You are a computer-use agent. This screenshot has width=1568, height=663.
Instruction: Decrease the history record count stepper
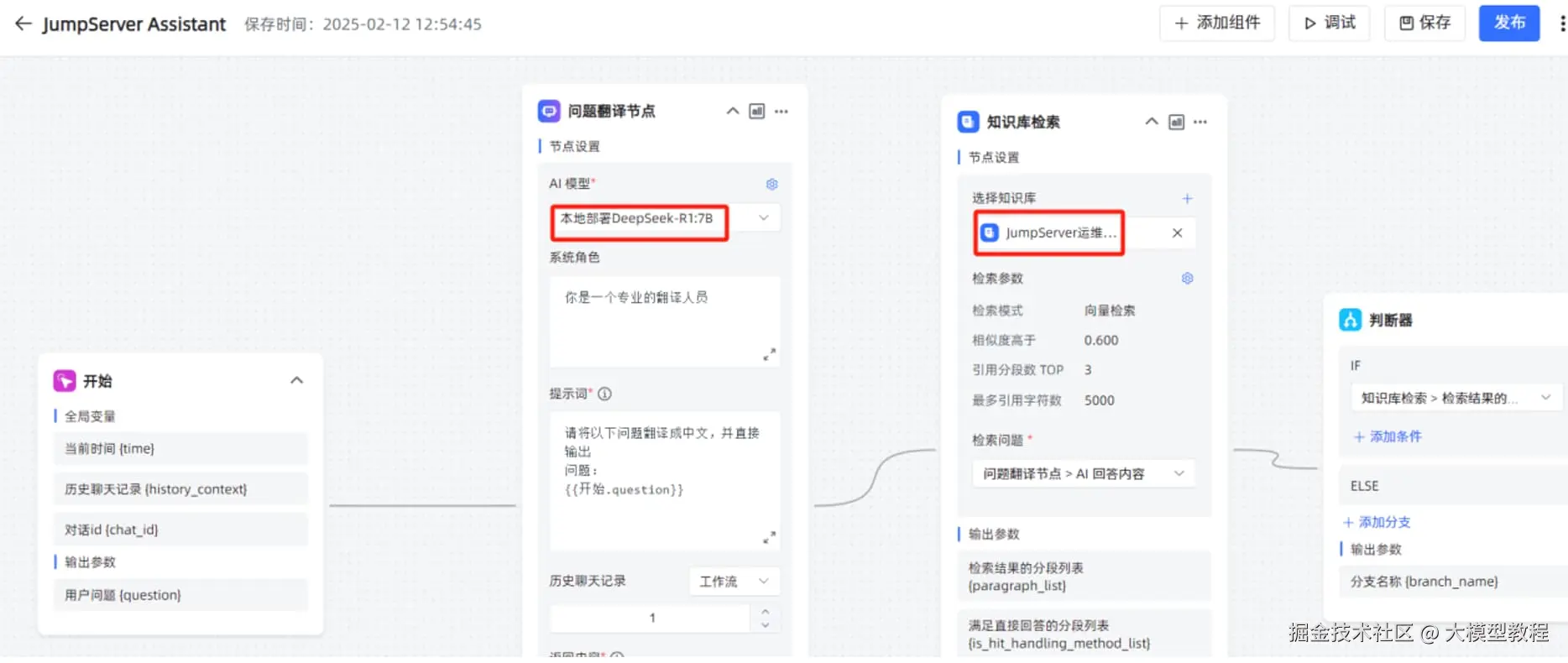pos(765,625)
